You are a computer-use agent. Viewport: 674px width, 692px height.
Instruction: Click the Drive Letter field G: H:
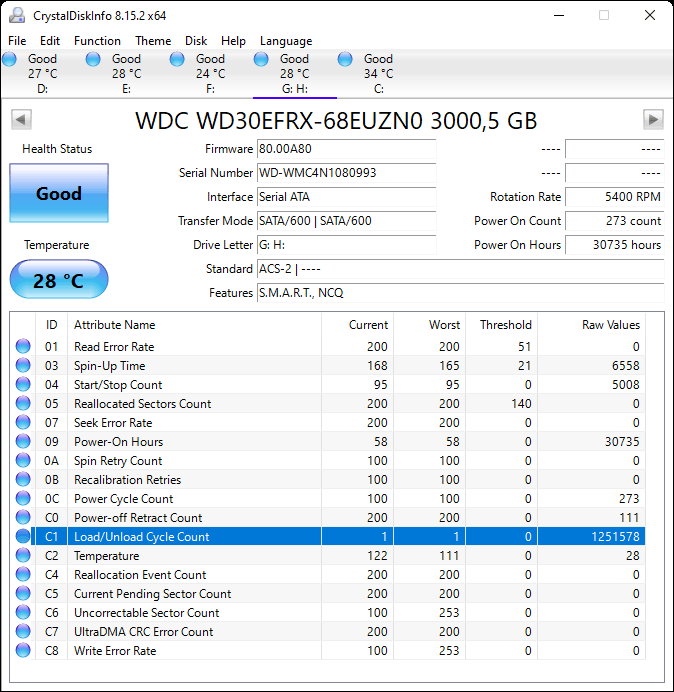[x=346, y=244]
